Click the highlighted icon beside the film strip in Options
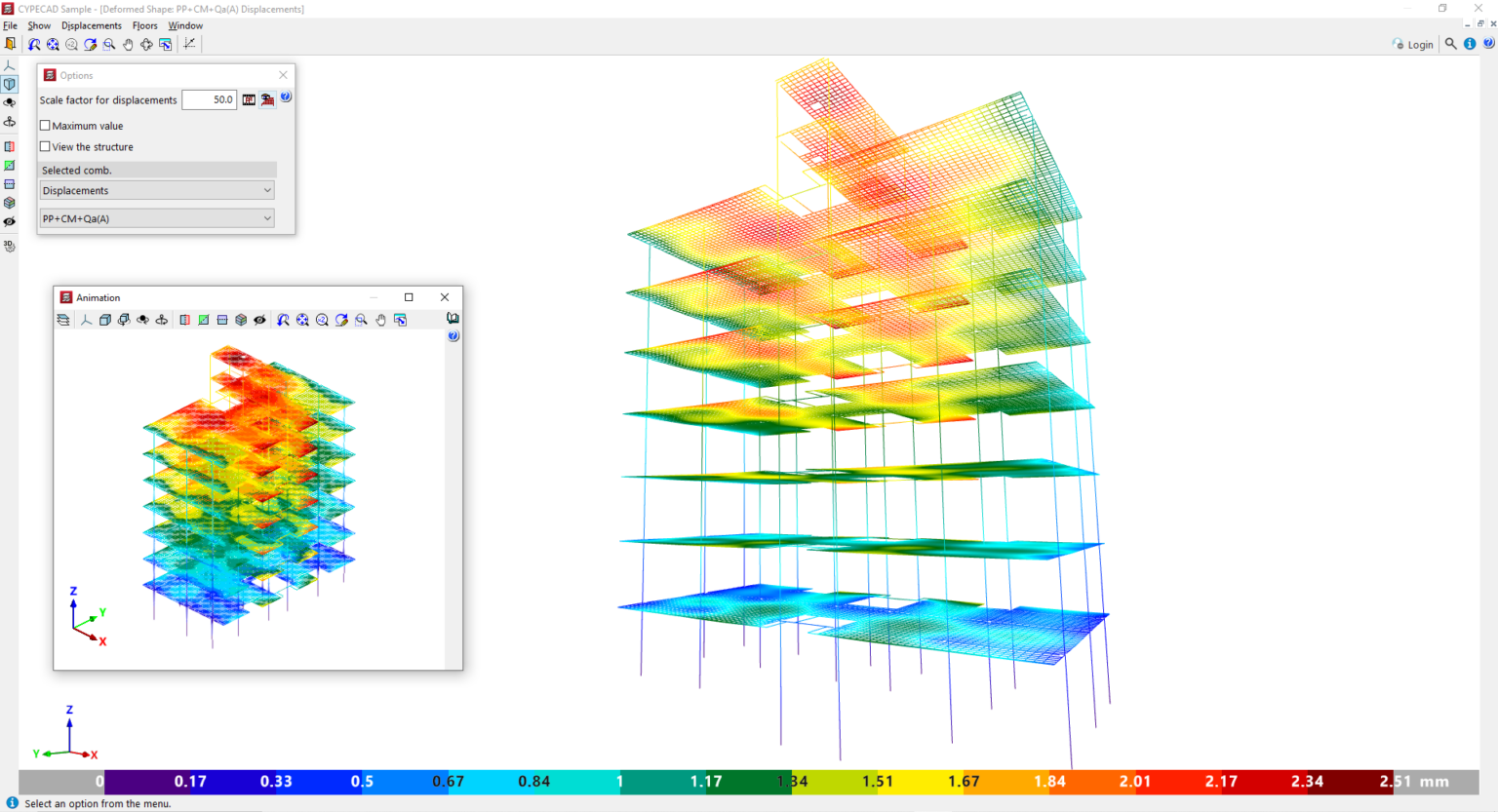1498x812 pixels. (267, 99)
